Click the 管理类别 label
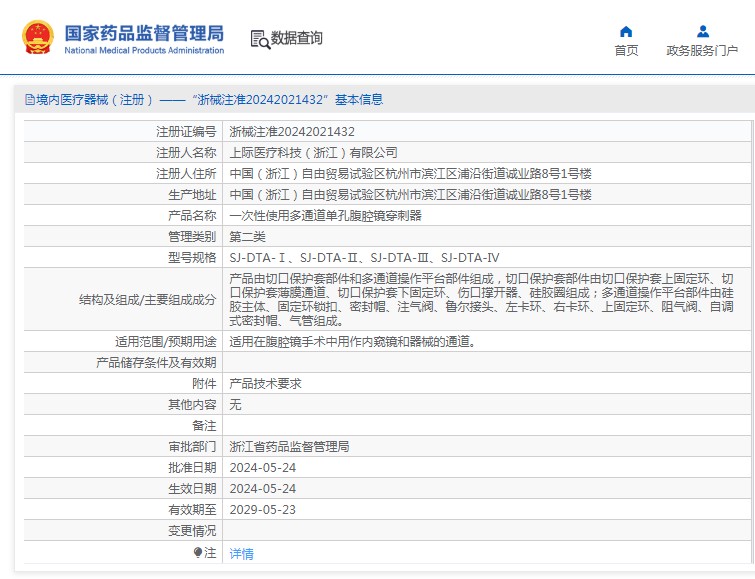The height and width of the screenshot is (579, 755). 192,237
